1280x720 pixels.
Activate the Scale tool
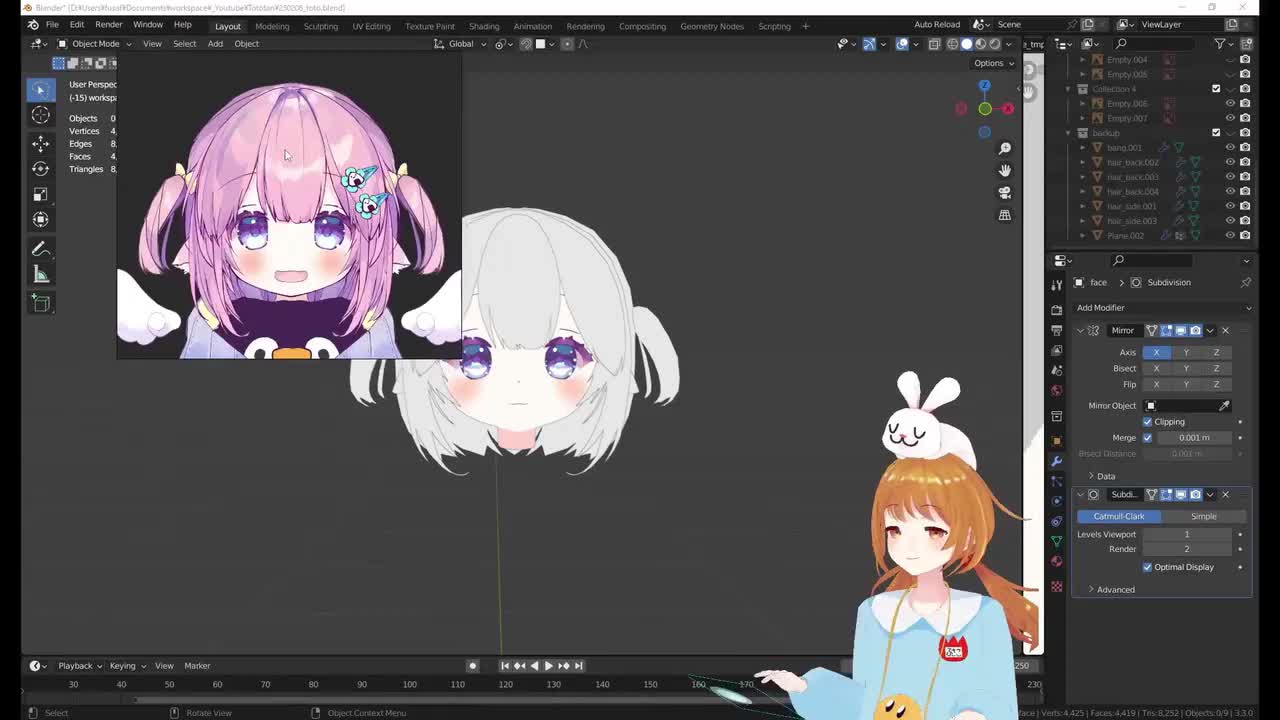[x=40, y=194]
